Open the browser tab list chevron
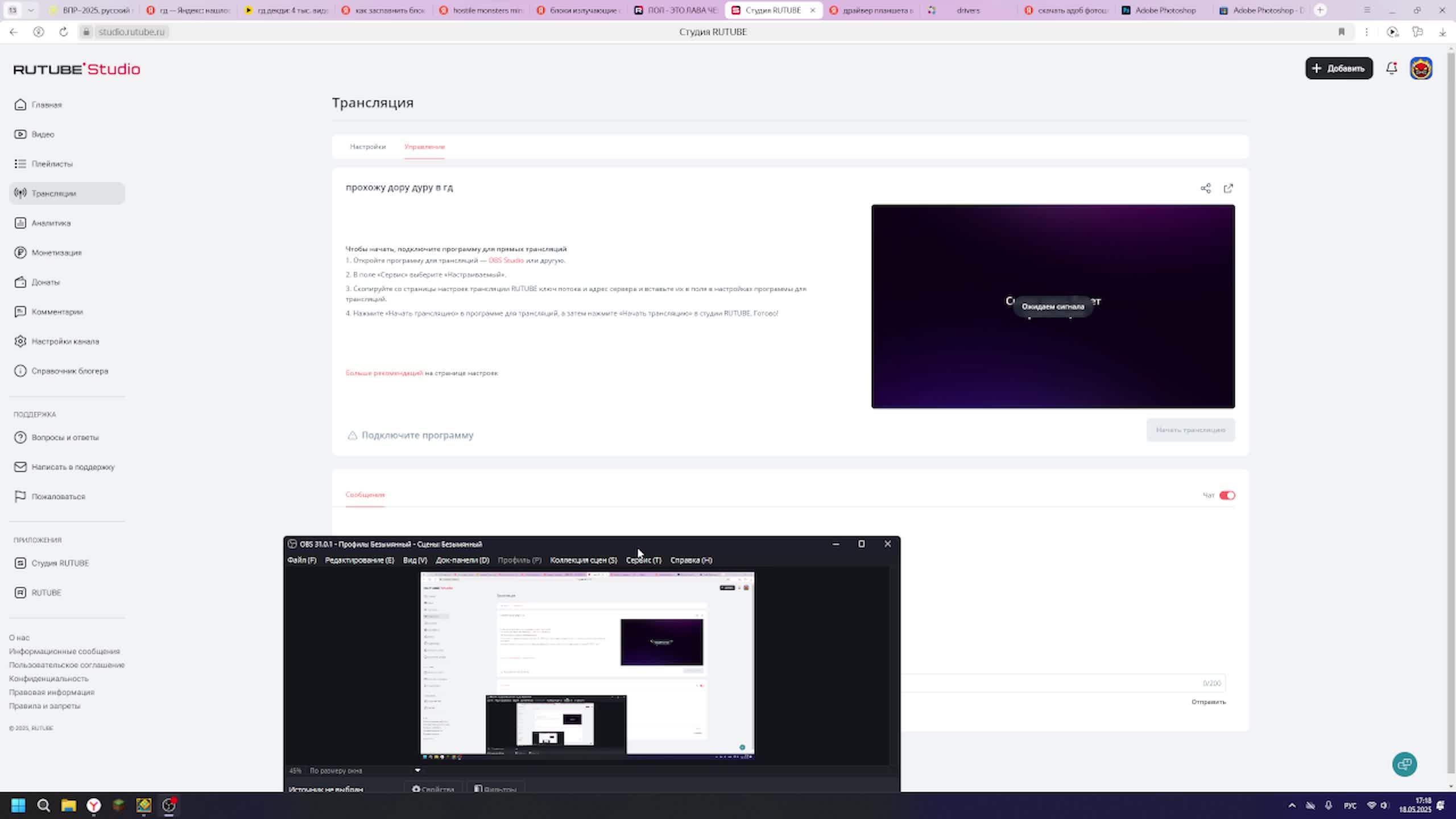1456x819 pixels. point(31,10)
